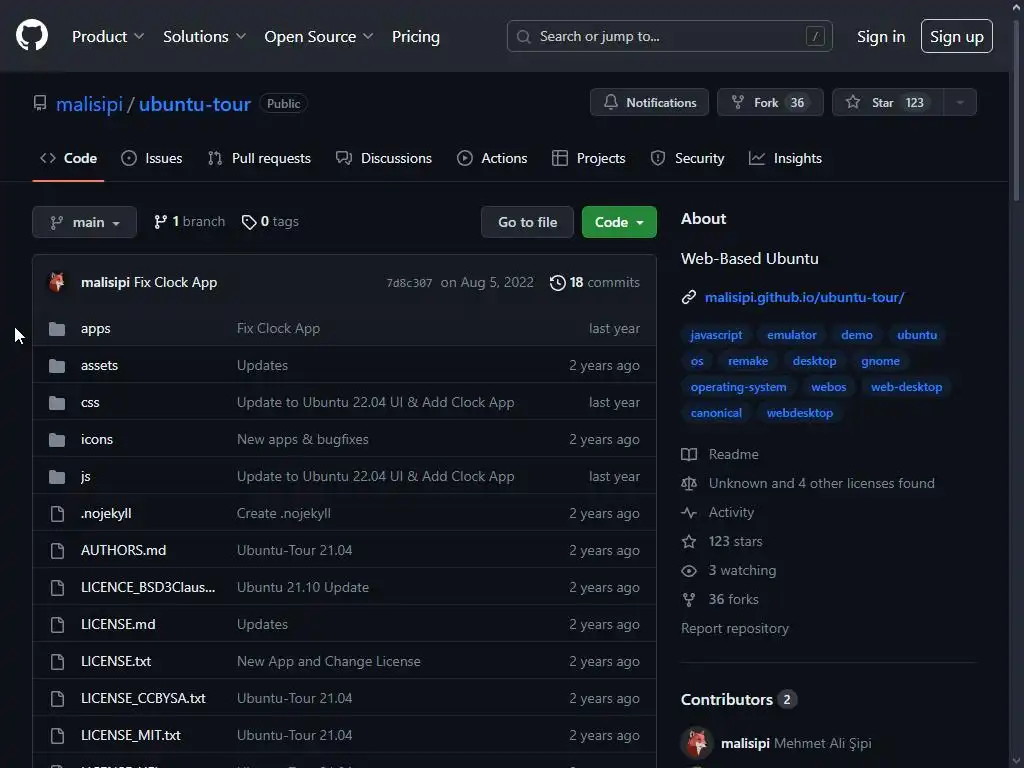Screen dimensions: 1024x768
Task: Expand the Solutions menu
Action: click(x=204, y=37)
